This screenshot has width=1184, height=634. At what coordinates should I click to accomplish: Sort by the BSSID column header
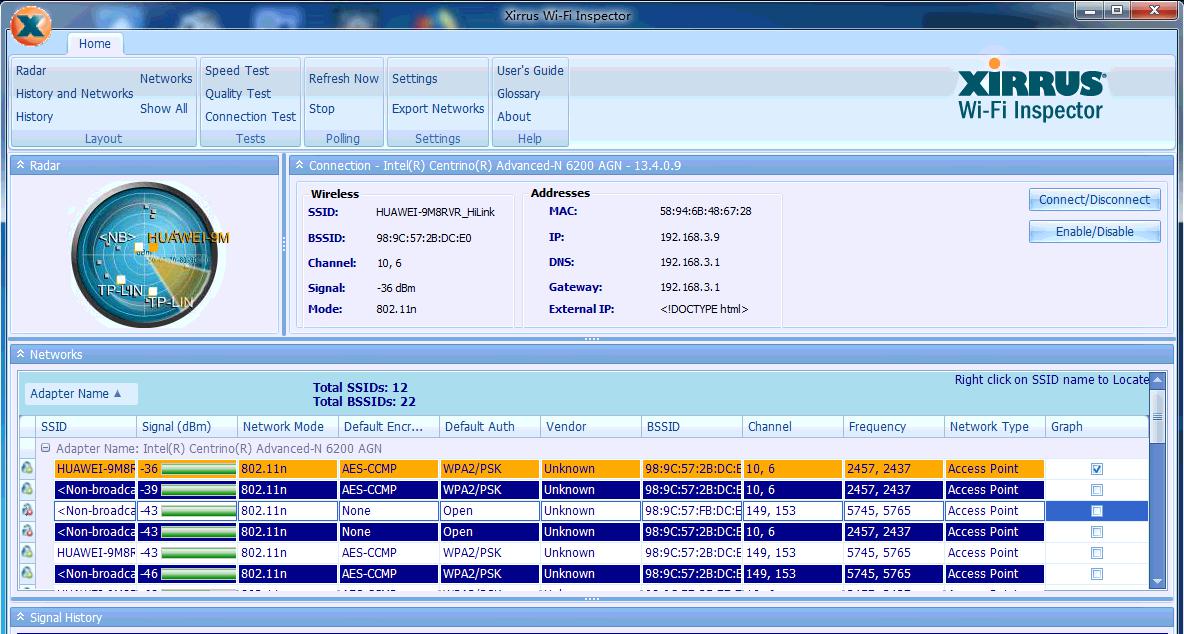click(x=692, y=426)
